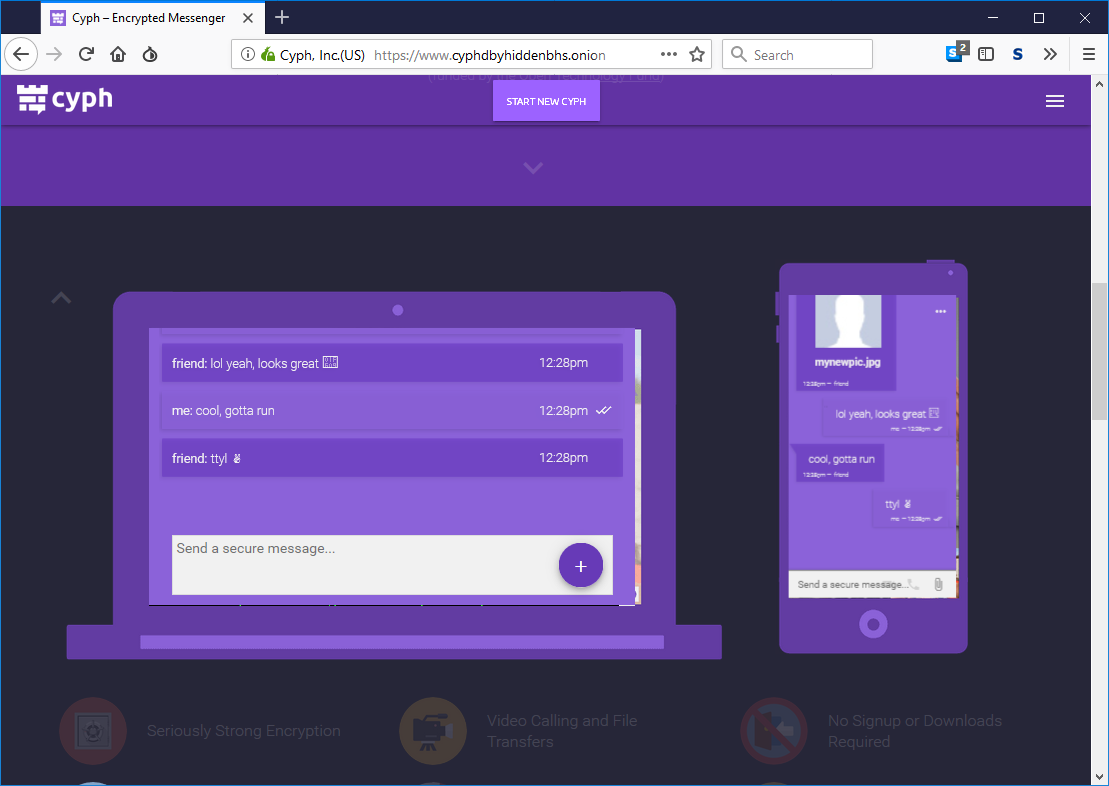Click the phone mockup home button
This screenshot has width=1109, height=786.
[x=873, y=624]
